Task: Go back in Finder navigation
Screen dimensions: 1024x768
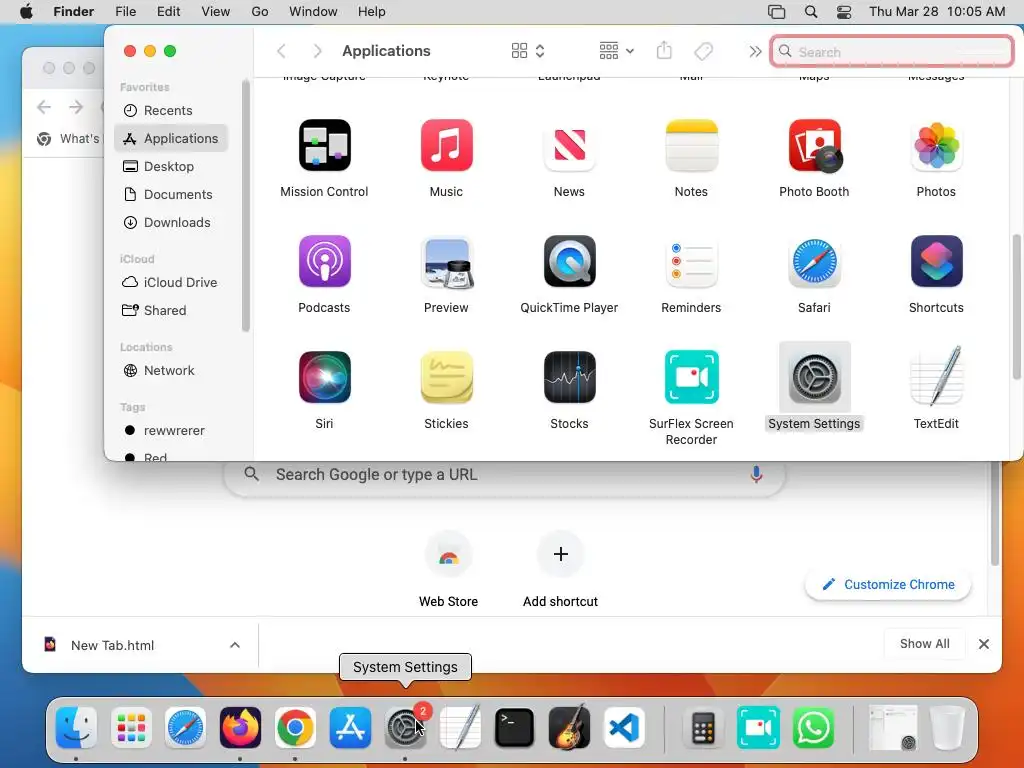Action: click(281, 51)
